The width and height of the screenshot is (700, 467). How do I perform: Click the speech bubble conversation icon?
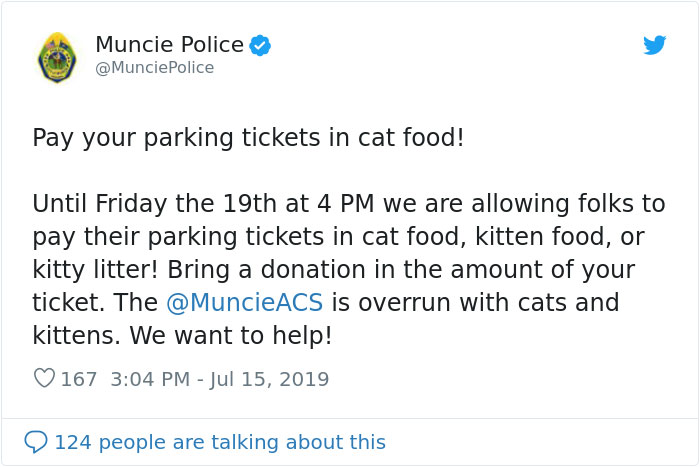(x=36, y=442)
